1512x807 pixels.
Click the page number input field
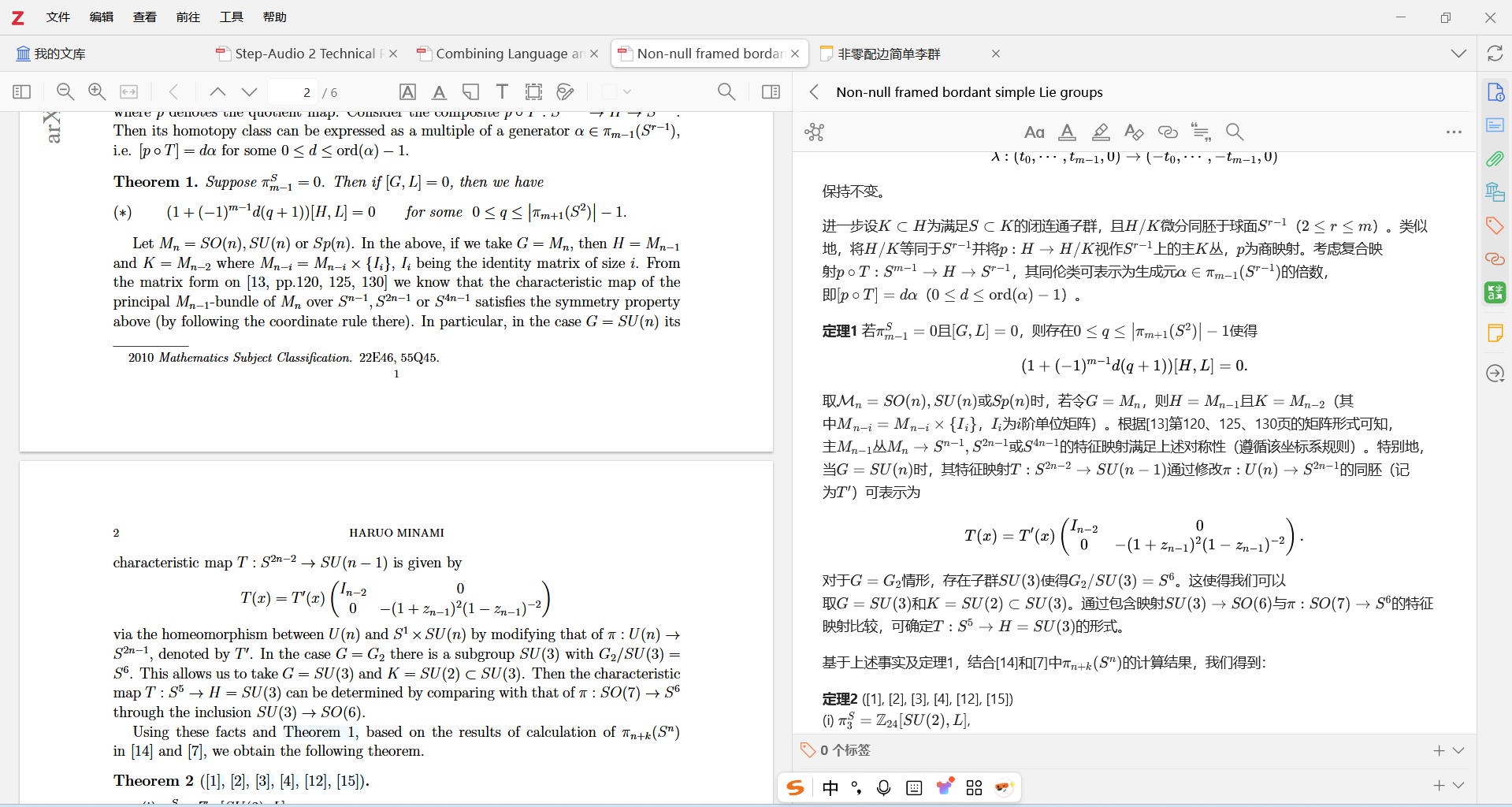293,92
